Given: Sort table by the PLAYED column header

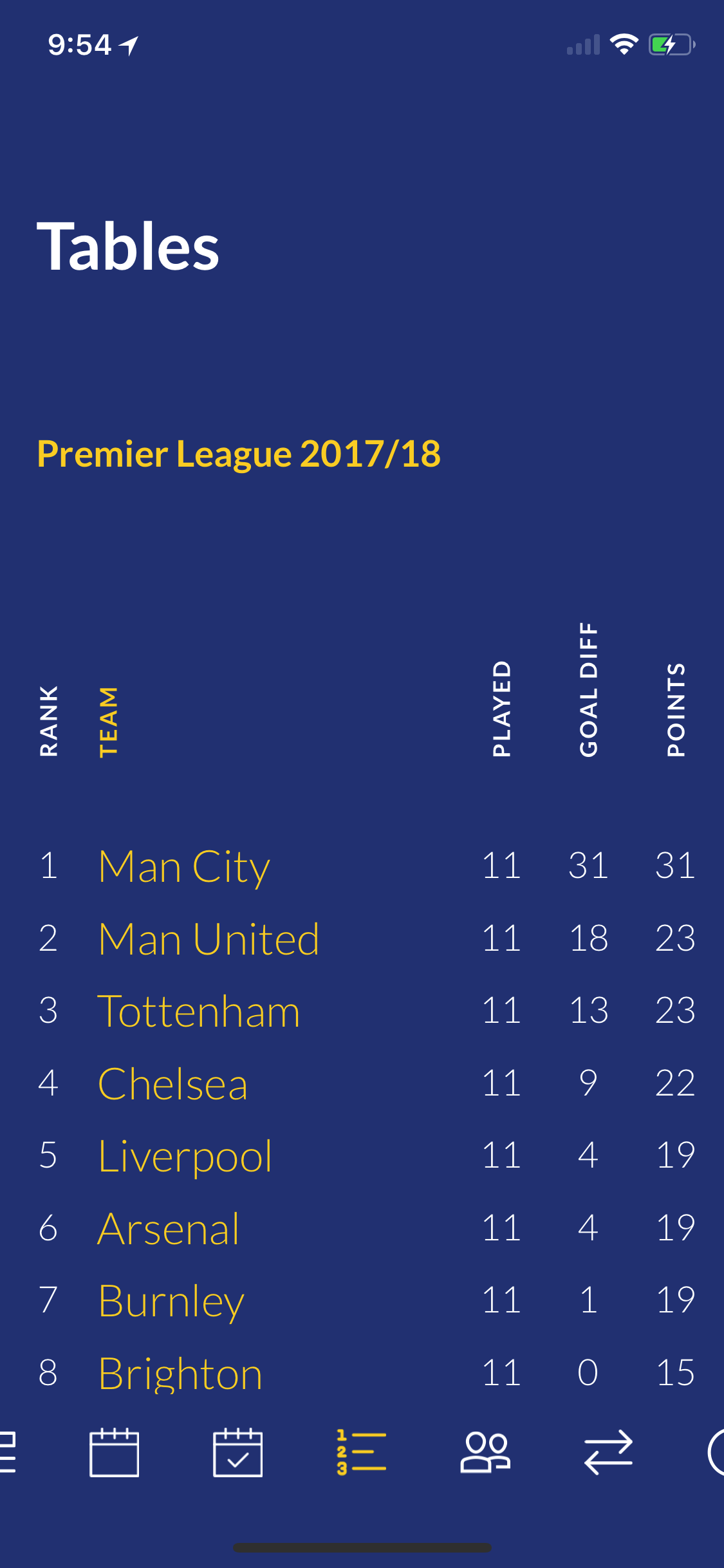Looking at the screenshot, I should [502, 709].
